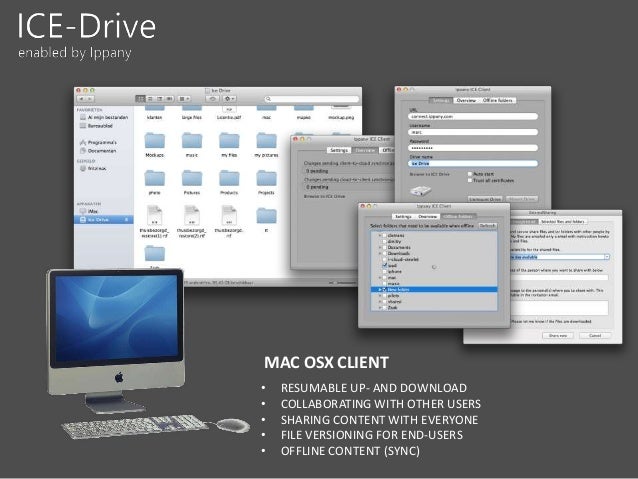Click ICE Drive disk icon in Settings
The width and height of the screenshot is (638, 479).
pyautogui.click(x=420, y=191)
